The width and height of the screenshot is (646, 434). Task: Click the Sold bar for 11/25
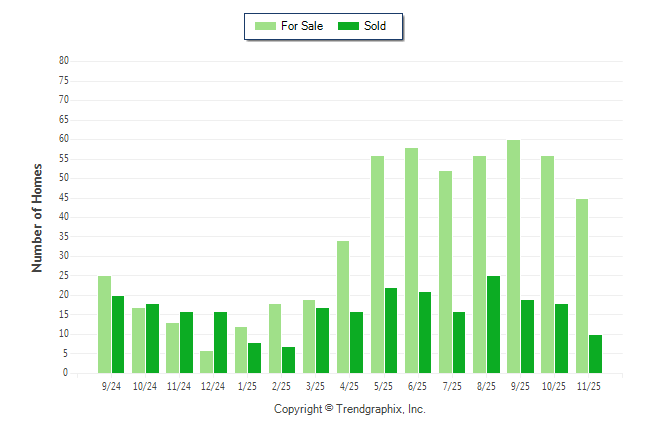coord(596,354)
